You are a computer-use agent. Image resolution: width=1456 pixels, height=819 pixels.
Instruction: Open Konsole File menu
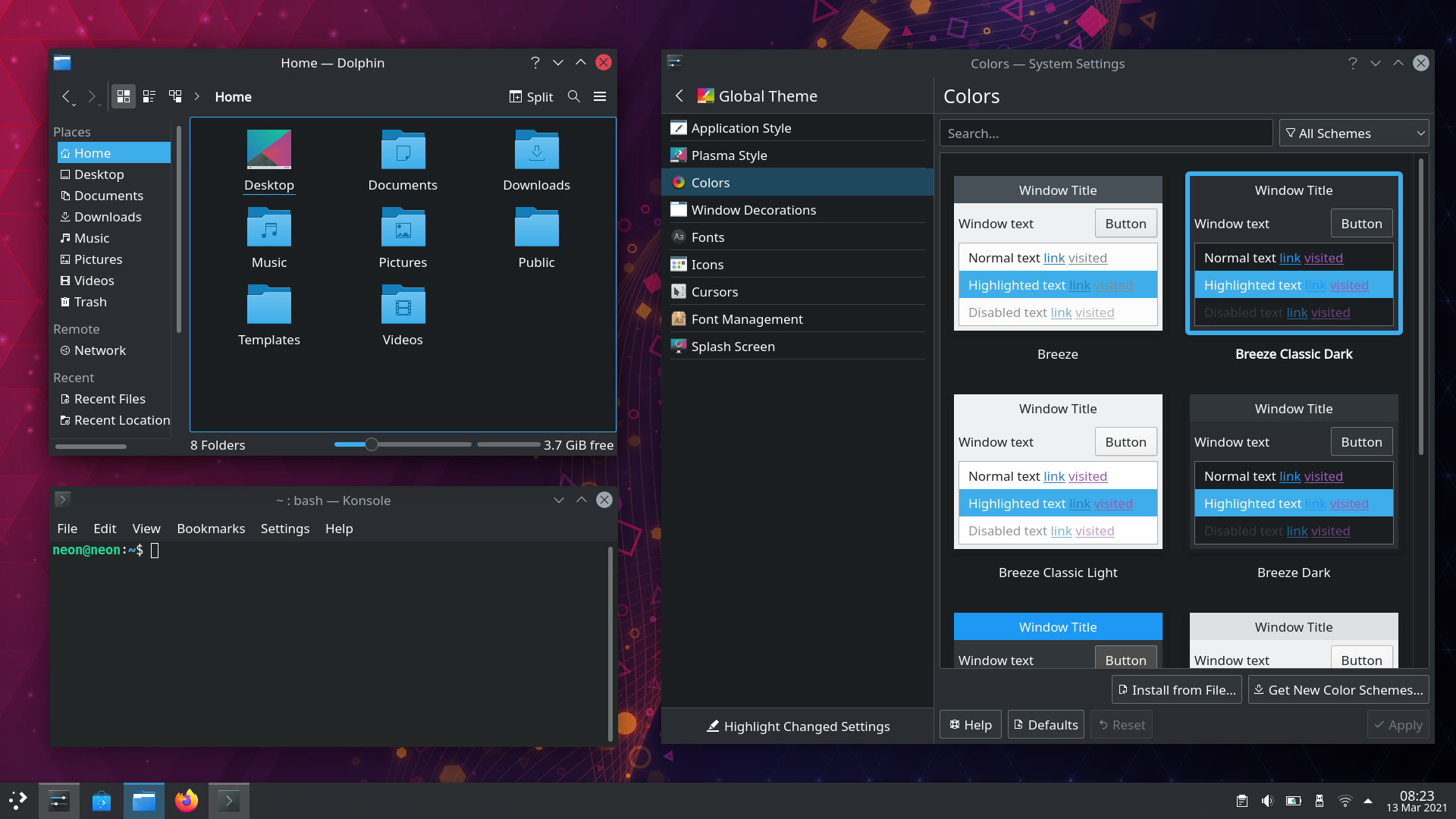click(x=67, y=529)
